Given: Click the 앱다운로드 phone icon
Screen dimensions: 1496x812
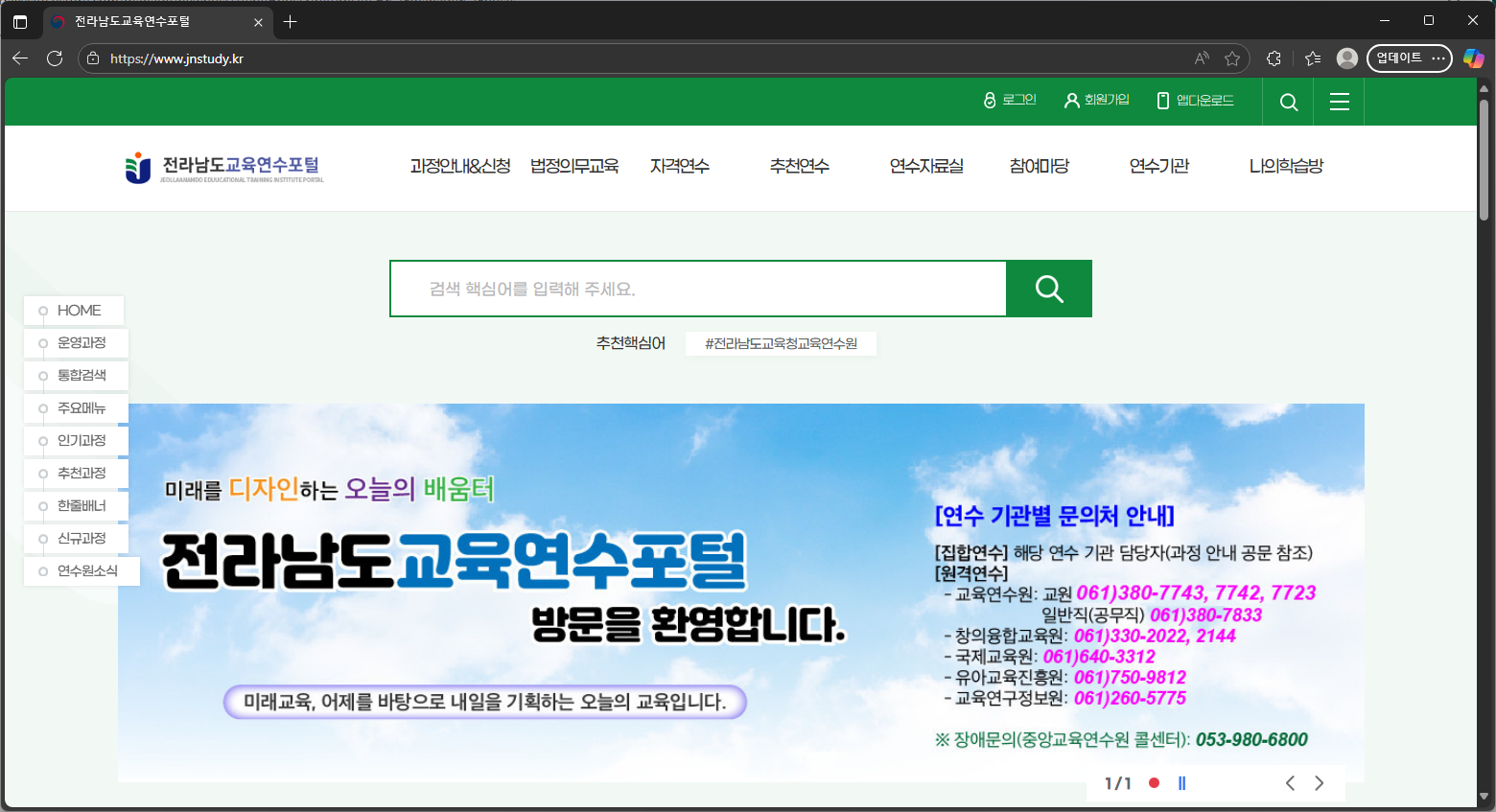Looking at the screenshot, I should point(1161,99).
